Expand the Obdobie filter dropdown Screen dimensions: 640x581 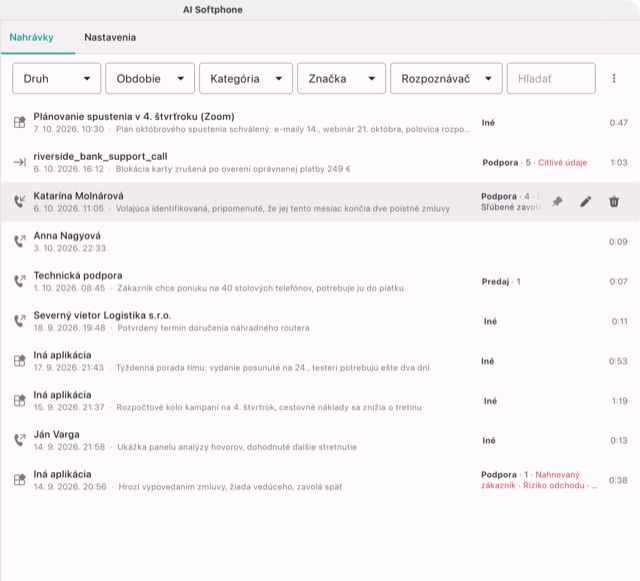pos(150,78)
